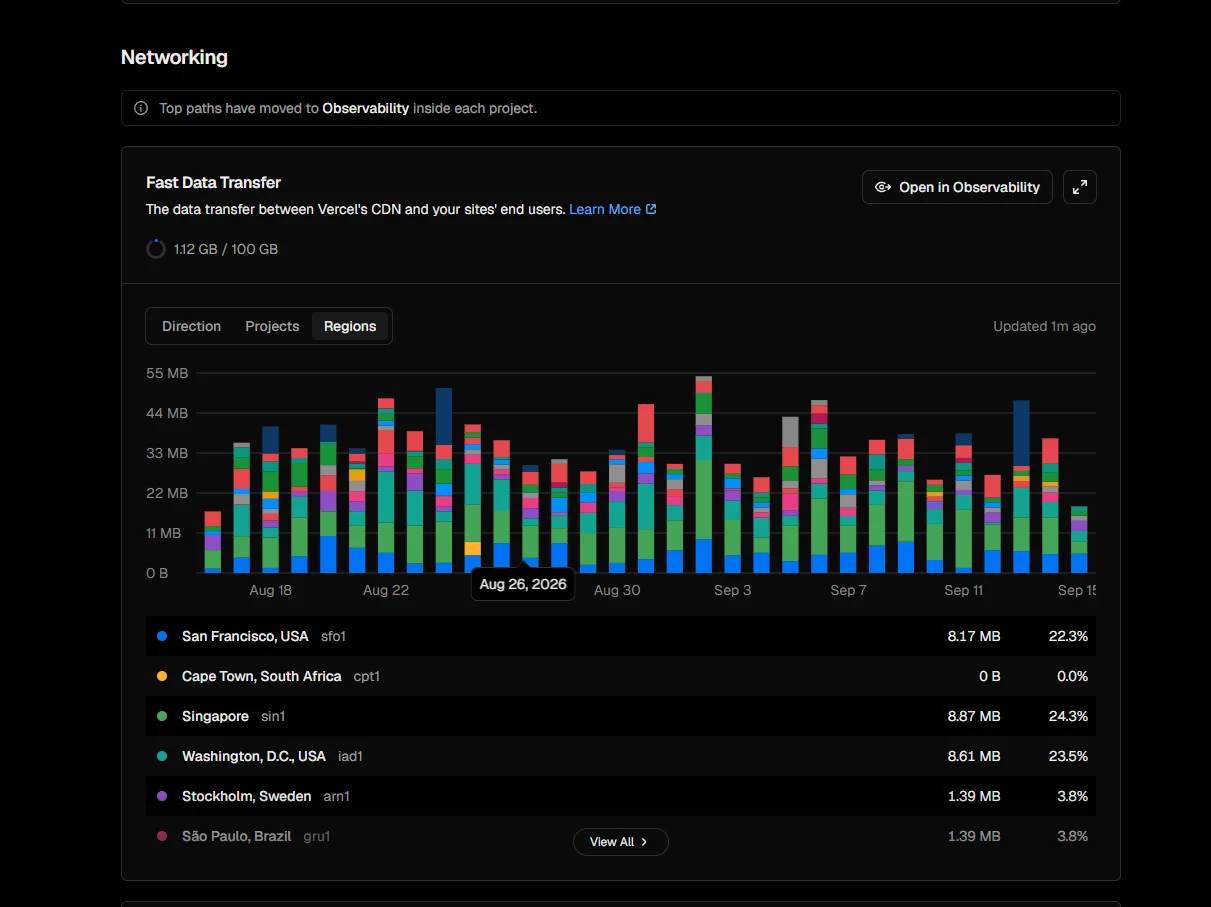Click the "Fast Data Transfer" heading

213,182
